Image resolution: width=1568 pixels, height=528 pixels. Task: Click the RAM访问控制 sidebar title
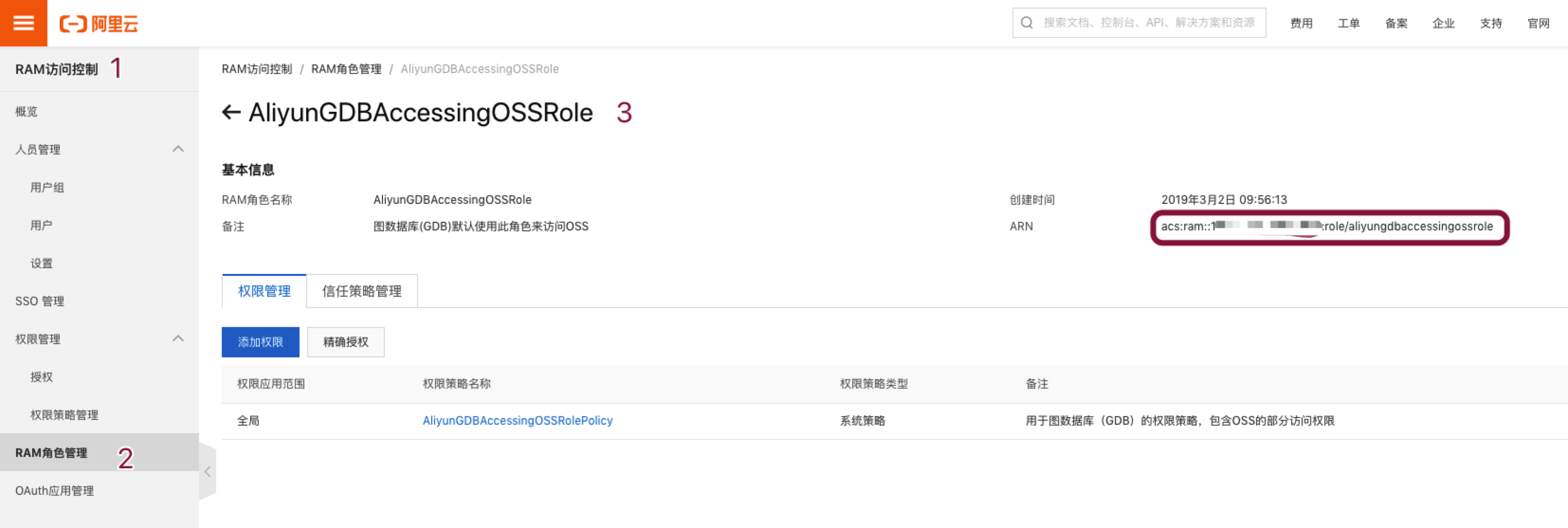click(56, 69)
